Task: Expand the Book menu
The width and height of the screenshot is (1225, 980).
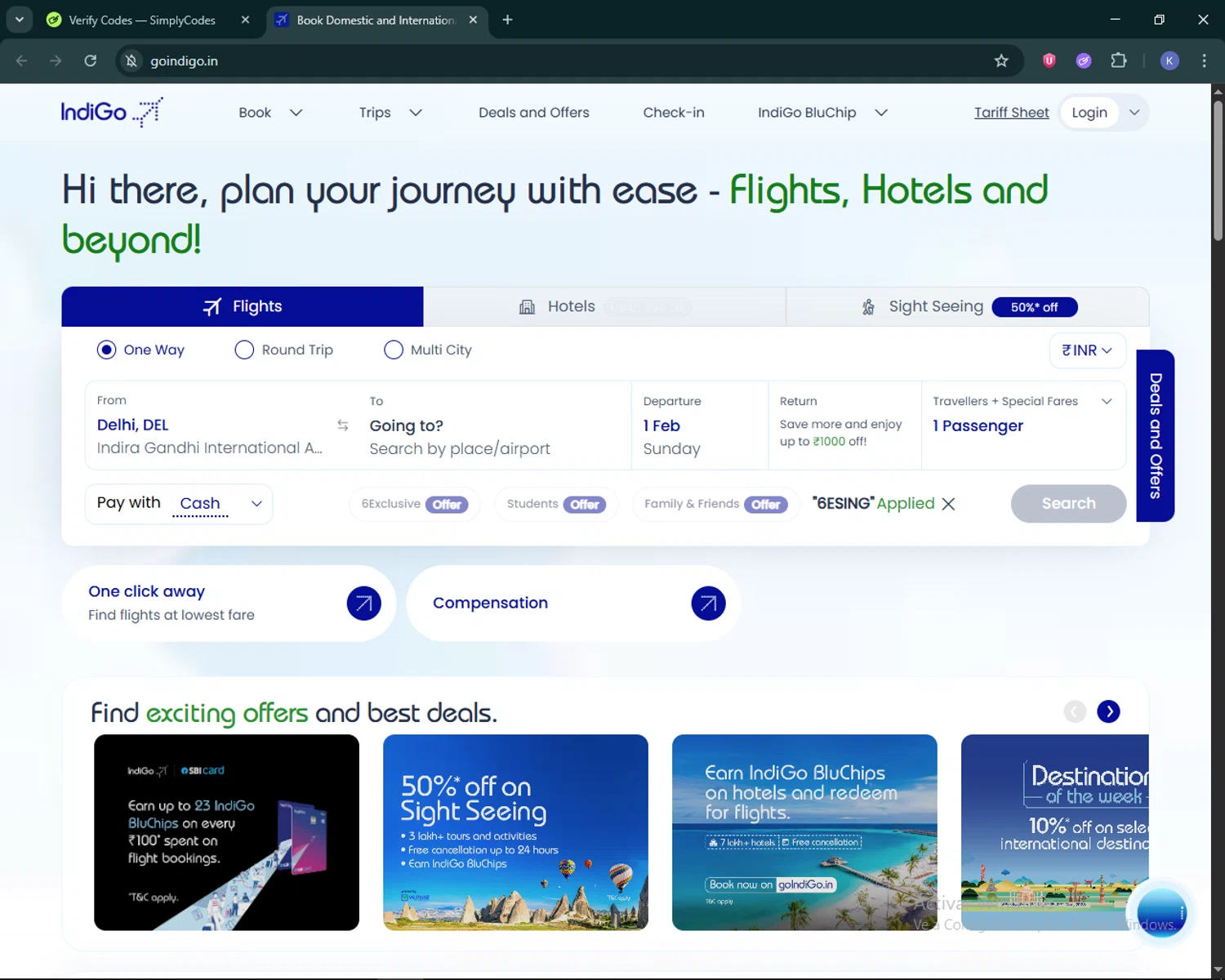Action: (270, 113)
